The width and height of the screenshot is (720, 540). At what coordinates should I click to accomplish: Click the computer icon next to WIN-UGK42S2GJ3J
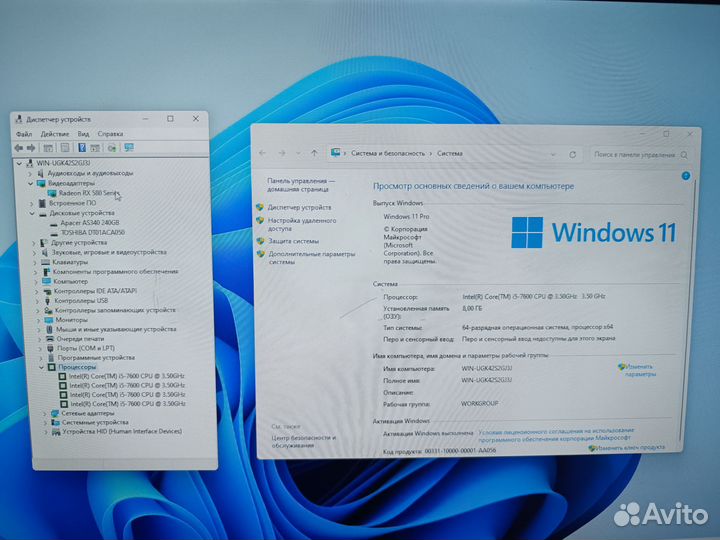[x=30, y=163]
